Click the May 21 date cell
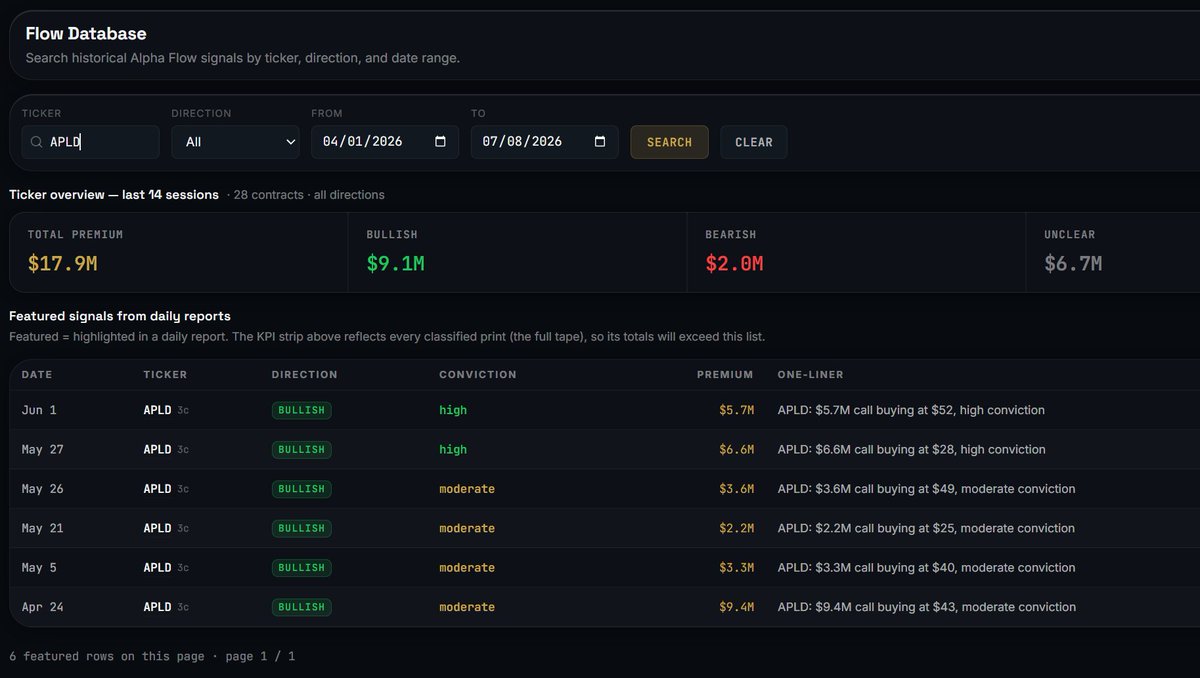1200x678 pixels. pos(43,528)
